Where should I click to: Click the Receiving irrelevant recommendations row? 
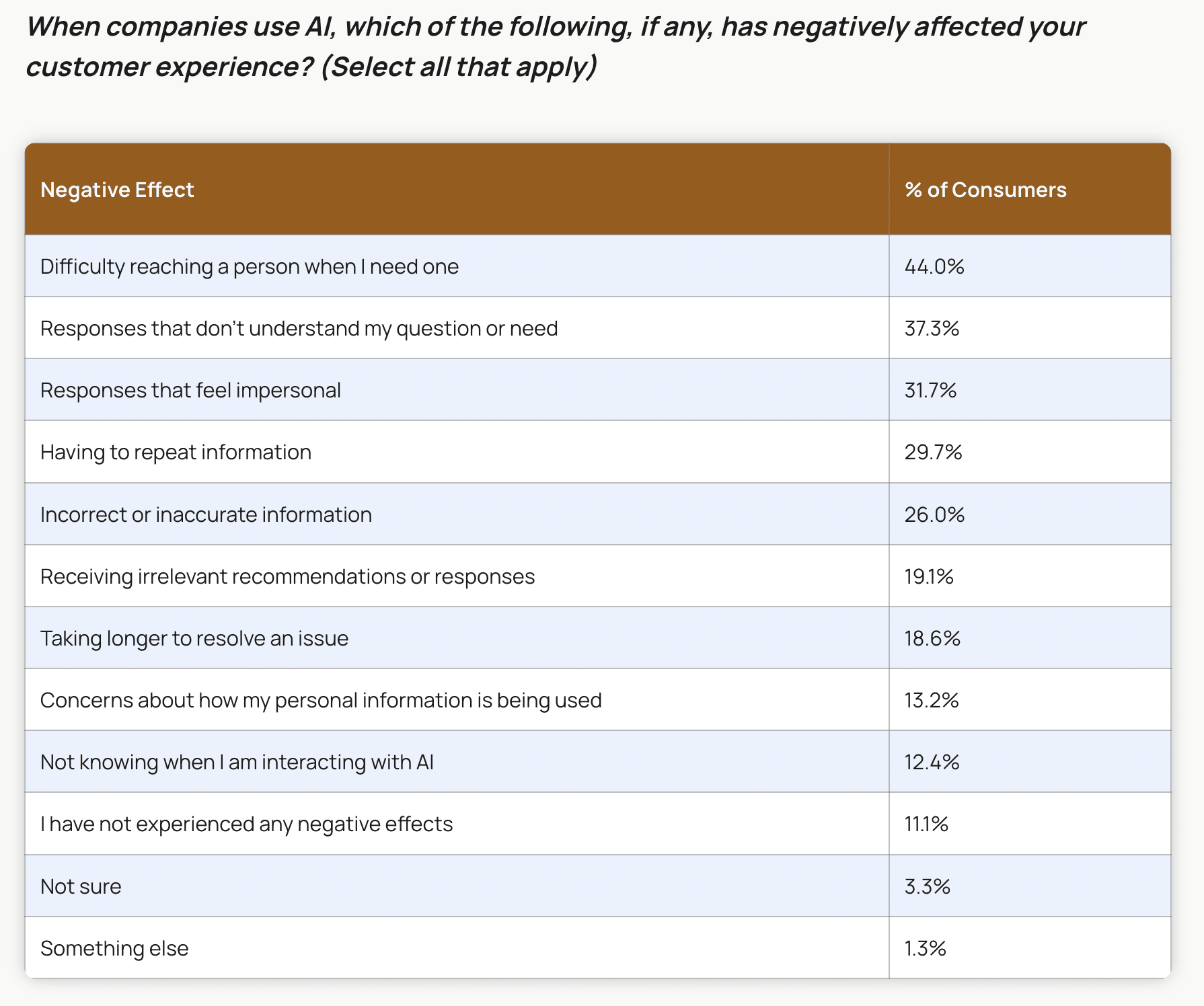click(598, 576)
